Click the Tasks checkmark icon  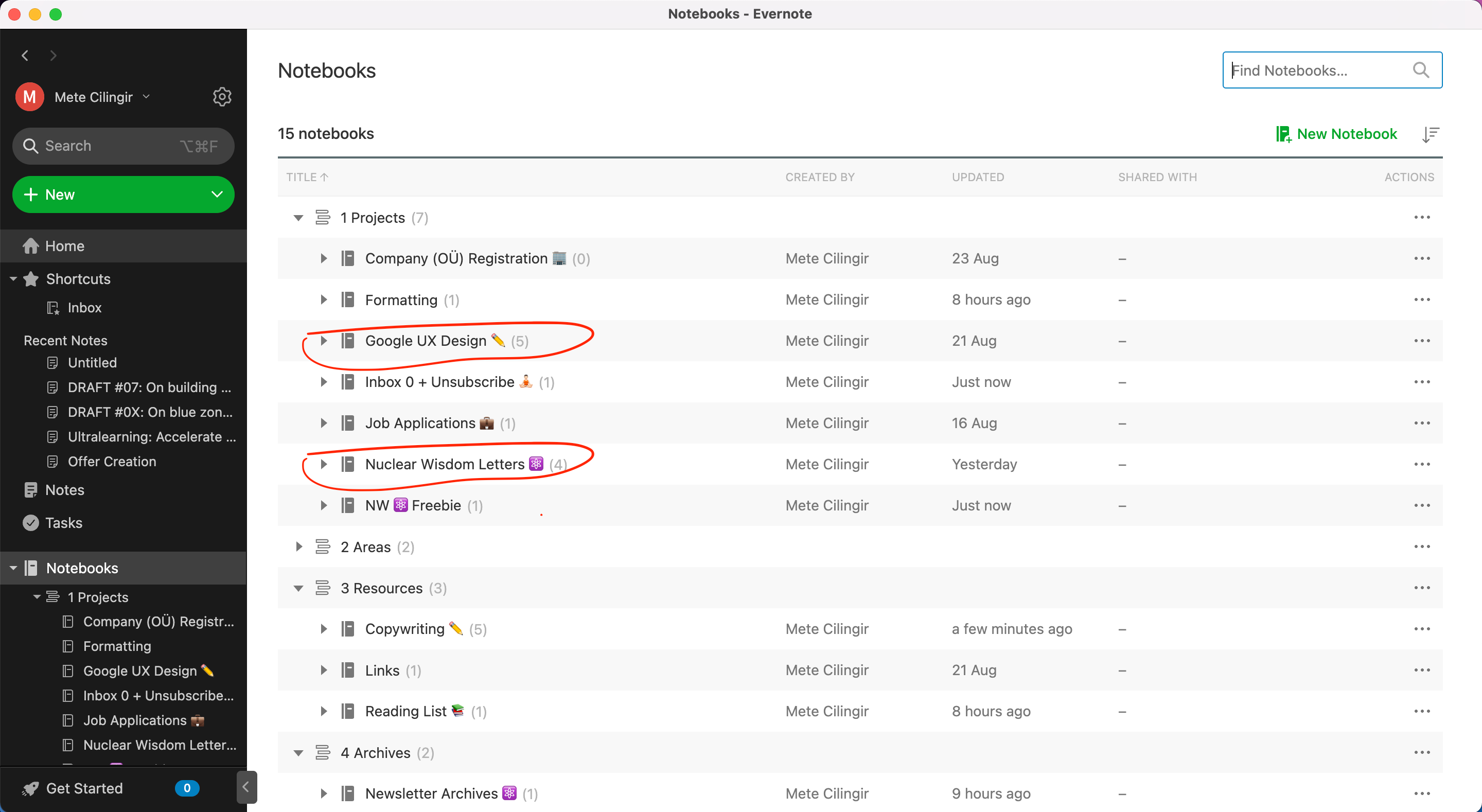click(30, 522)
